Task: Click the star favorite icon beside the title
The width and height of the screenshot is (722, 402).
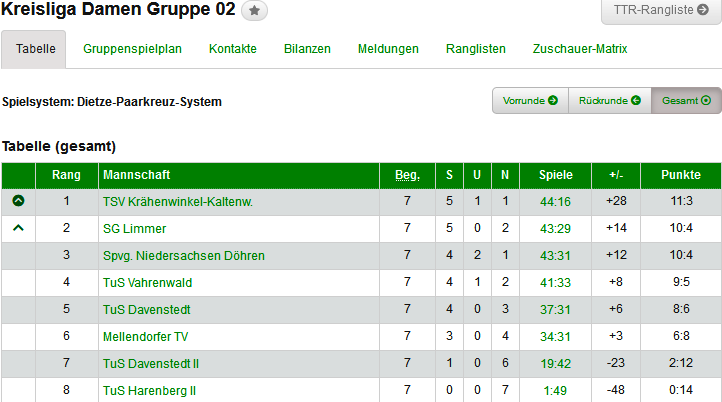Action: [255, 11]
